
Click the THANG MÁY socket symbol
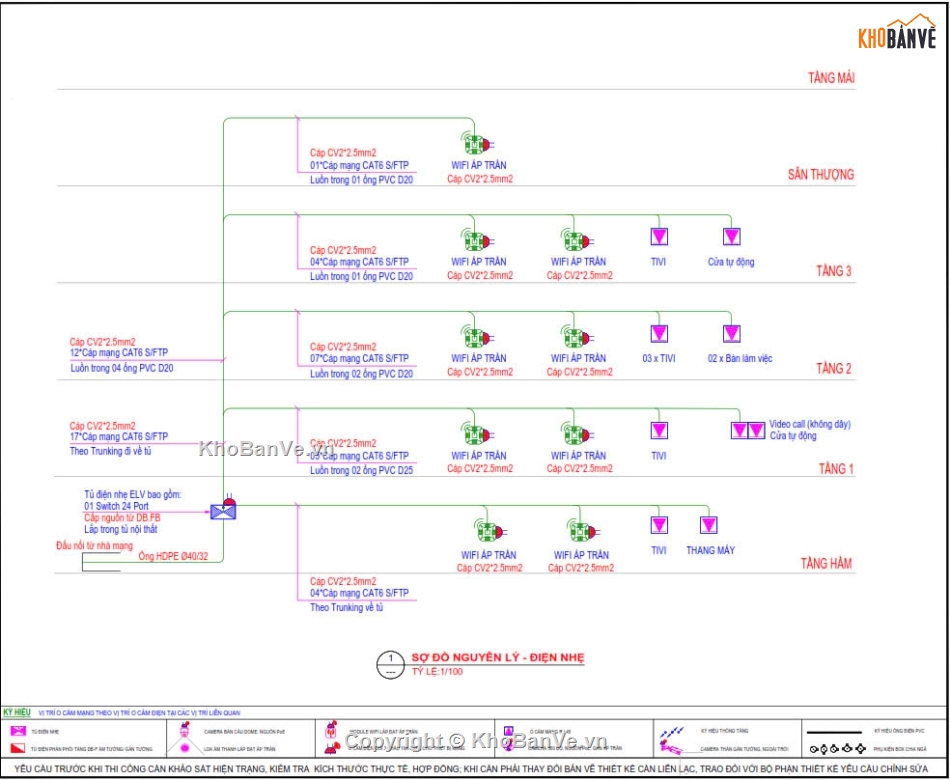pos(709,525)
